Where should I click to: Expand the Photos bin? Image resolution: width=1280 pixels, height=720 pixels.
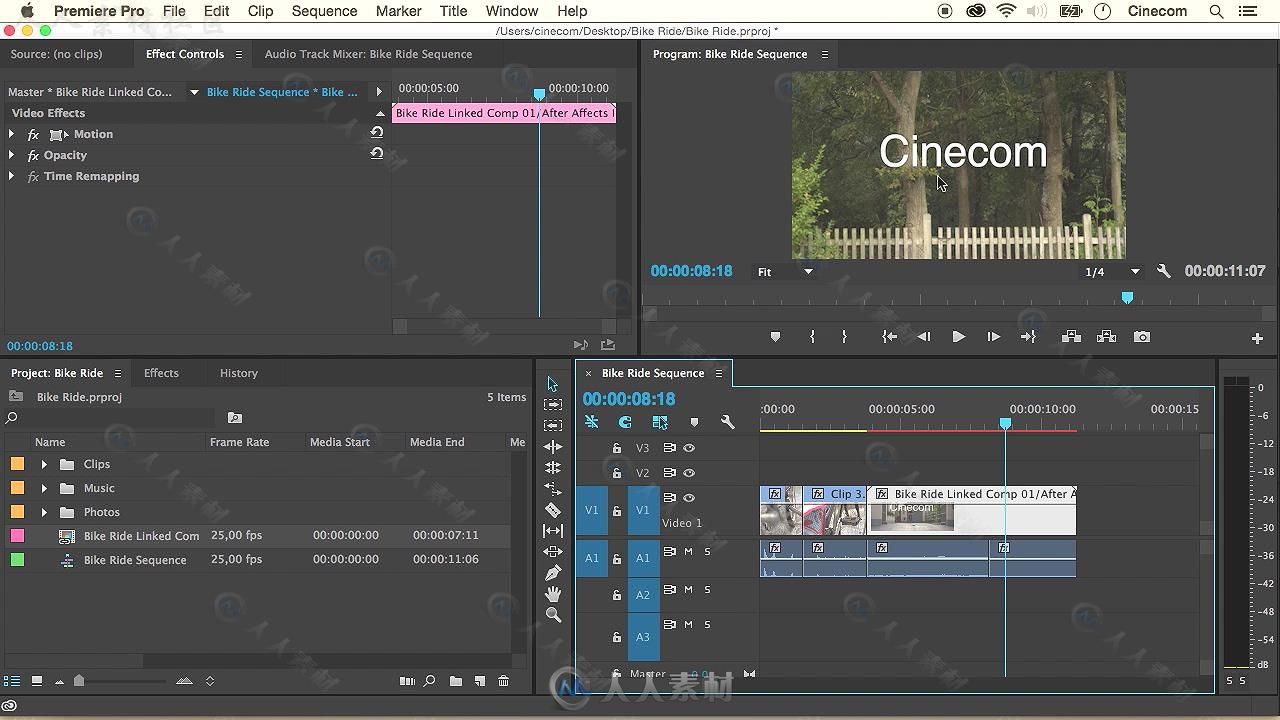tap(44, 512)
